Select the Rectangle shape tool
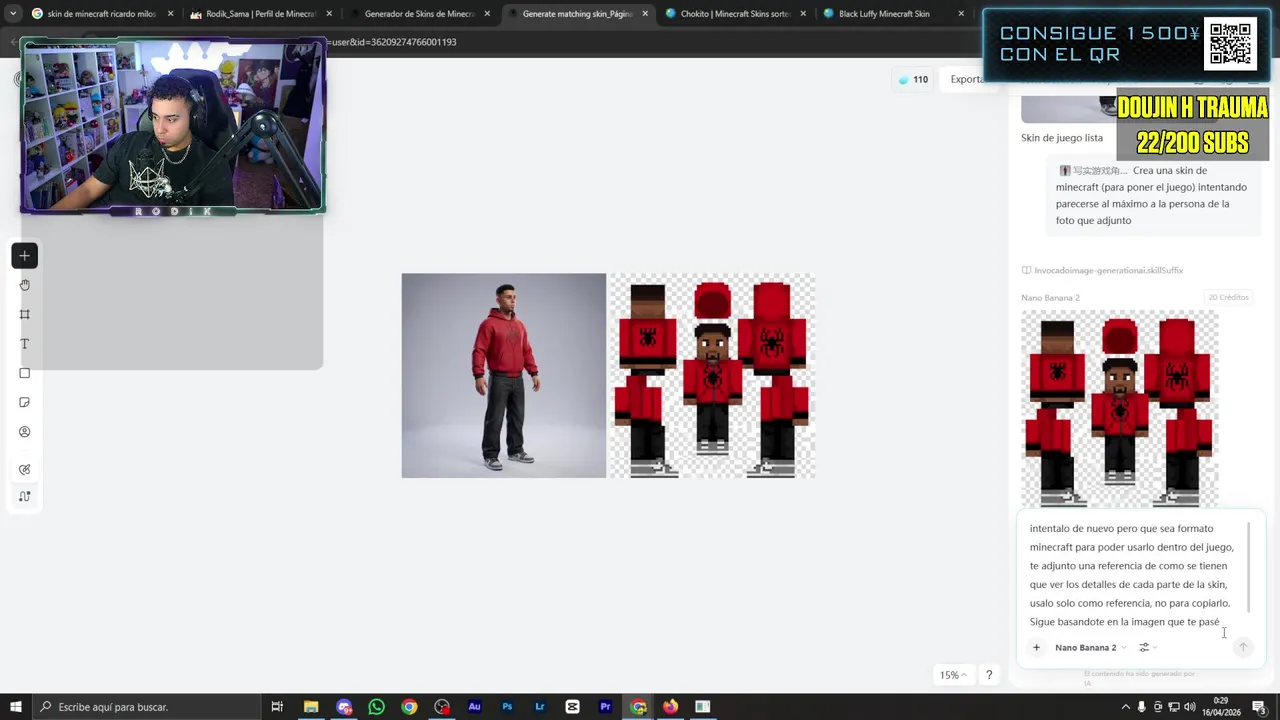Viewport: 1280px width, 720px height. [25, 373]
